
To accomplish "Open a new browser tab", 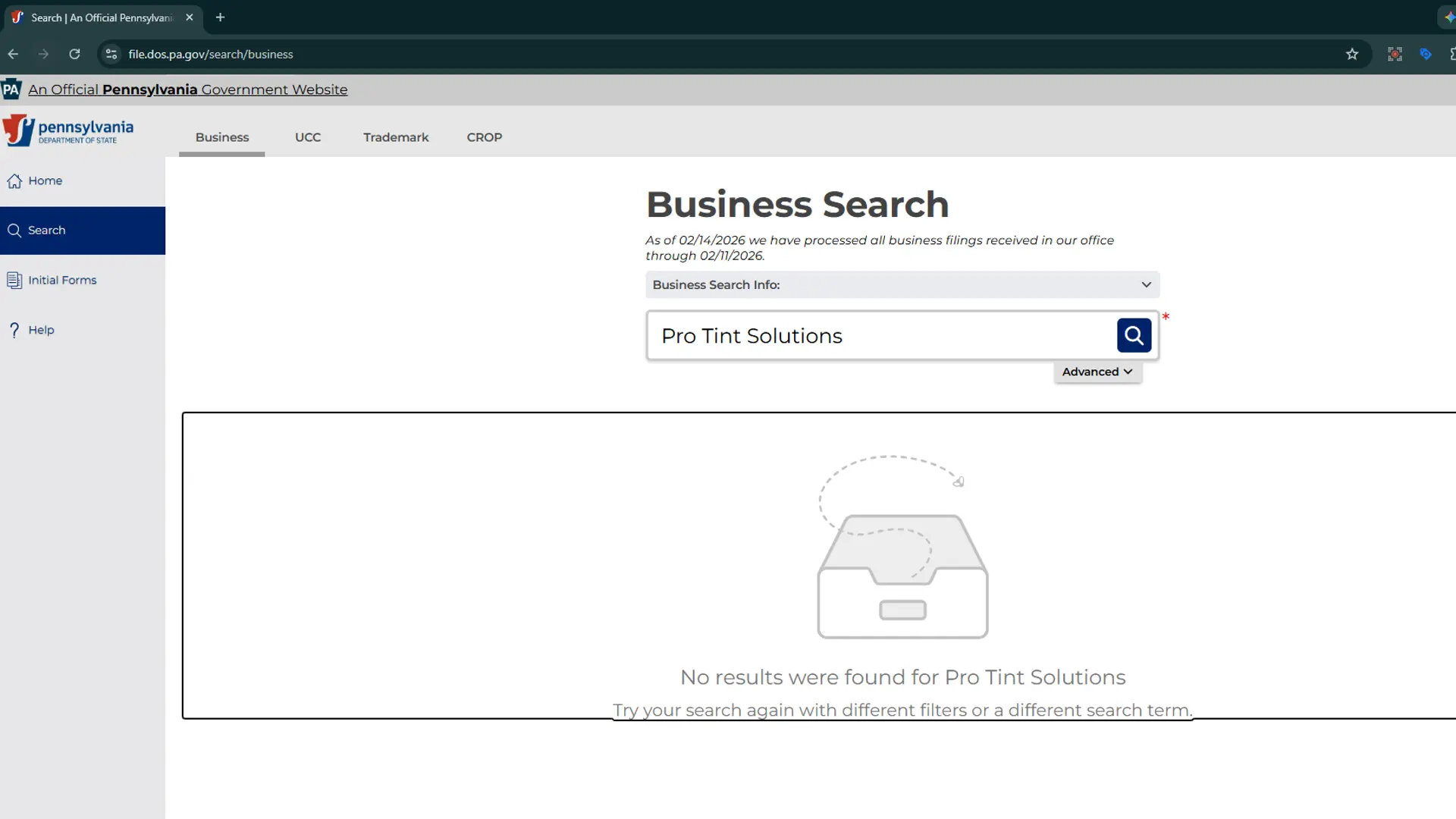I will pos(220,17).
